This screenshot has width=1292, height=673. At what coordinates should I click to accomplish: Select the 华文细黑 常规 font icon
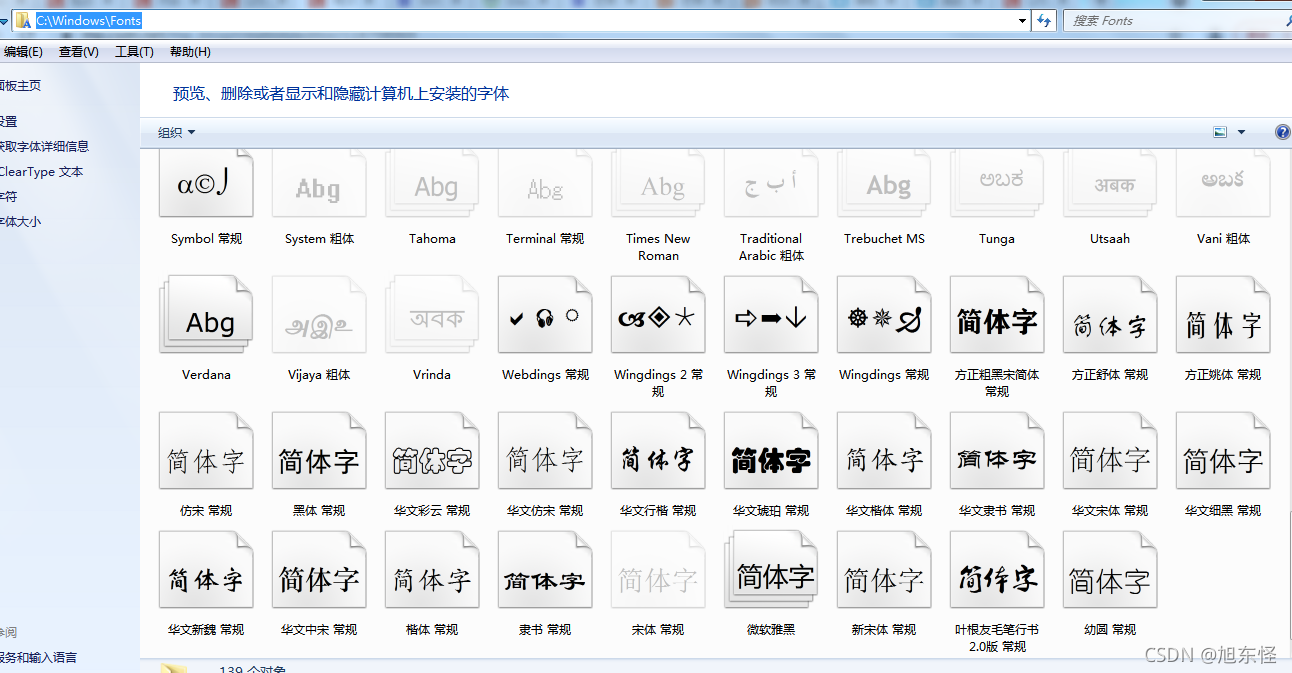pos(1223,451)
